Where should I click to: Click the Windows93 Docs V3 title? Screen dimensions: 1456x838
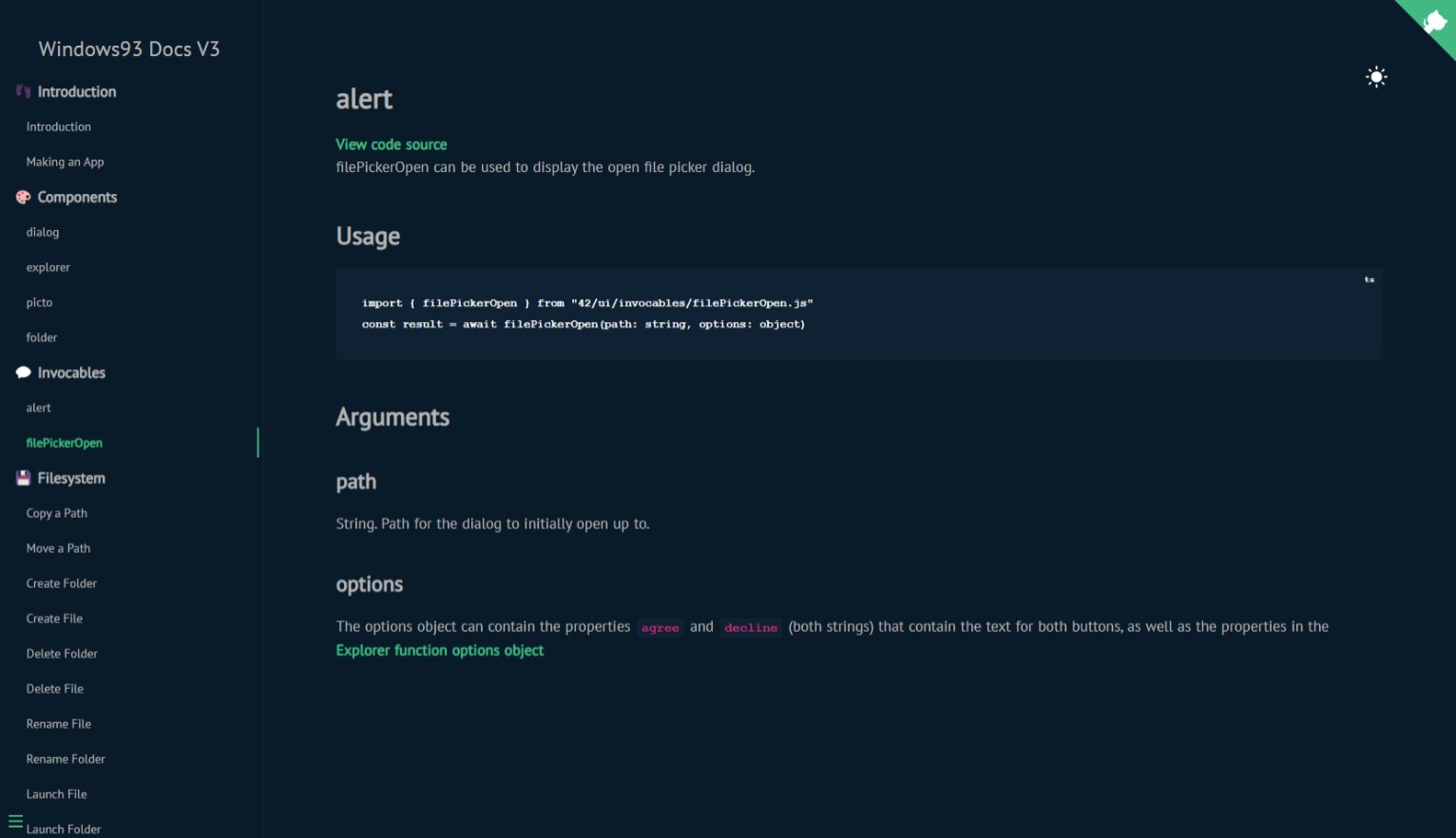(x=129, y=49)
